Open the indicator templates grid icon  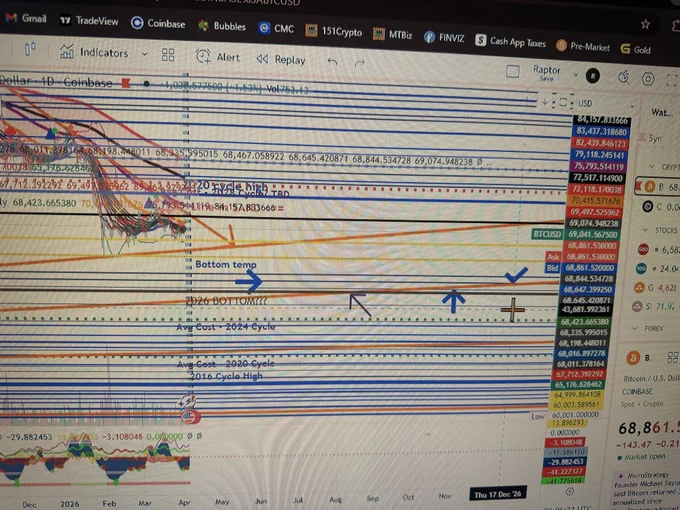tap(168, 55)
